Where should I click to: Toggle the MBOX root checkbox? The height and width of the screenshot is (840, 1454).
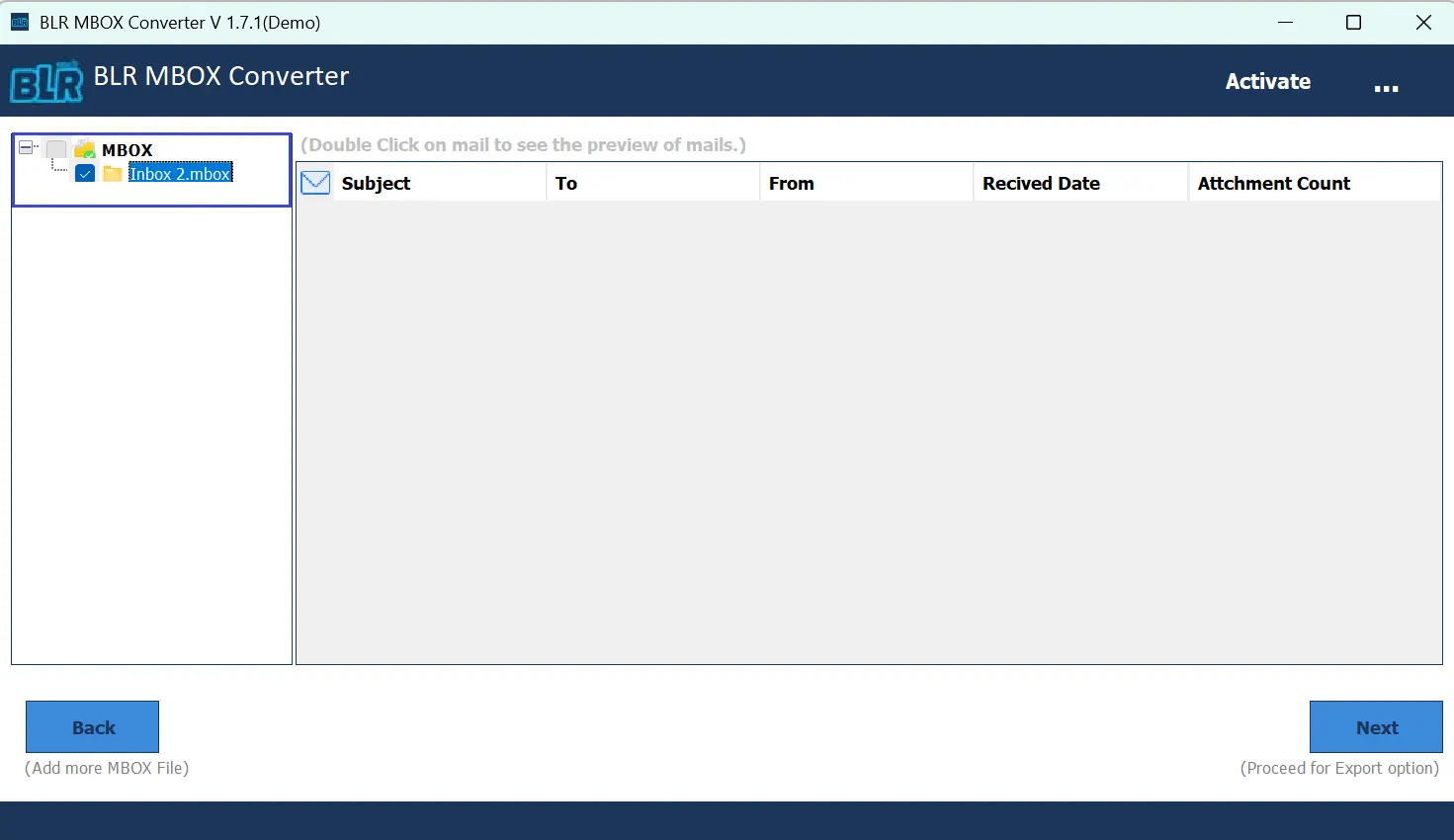click(56, 150)
